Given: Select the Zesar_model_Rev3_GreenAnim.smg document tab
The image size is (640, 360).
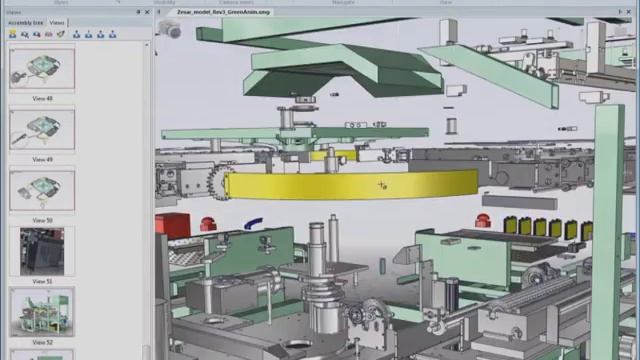Looking at the screenshot, I should [x=223, y=12].
